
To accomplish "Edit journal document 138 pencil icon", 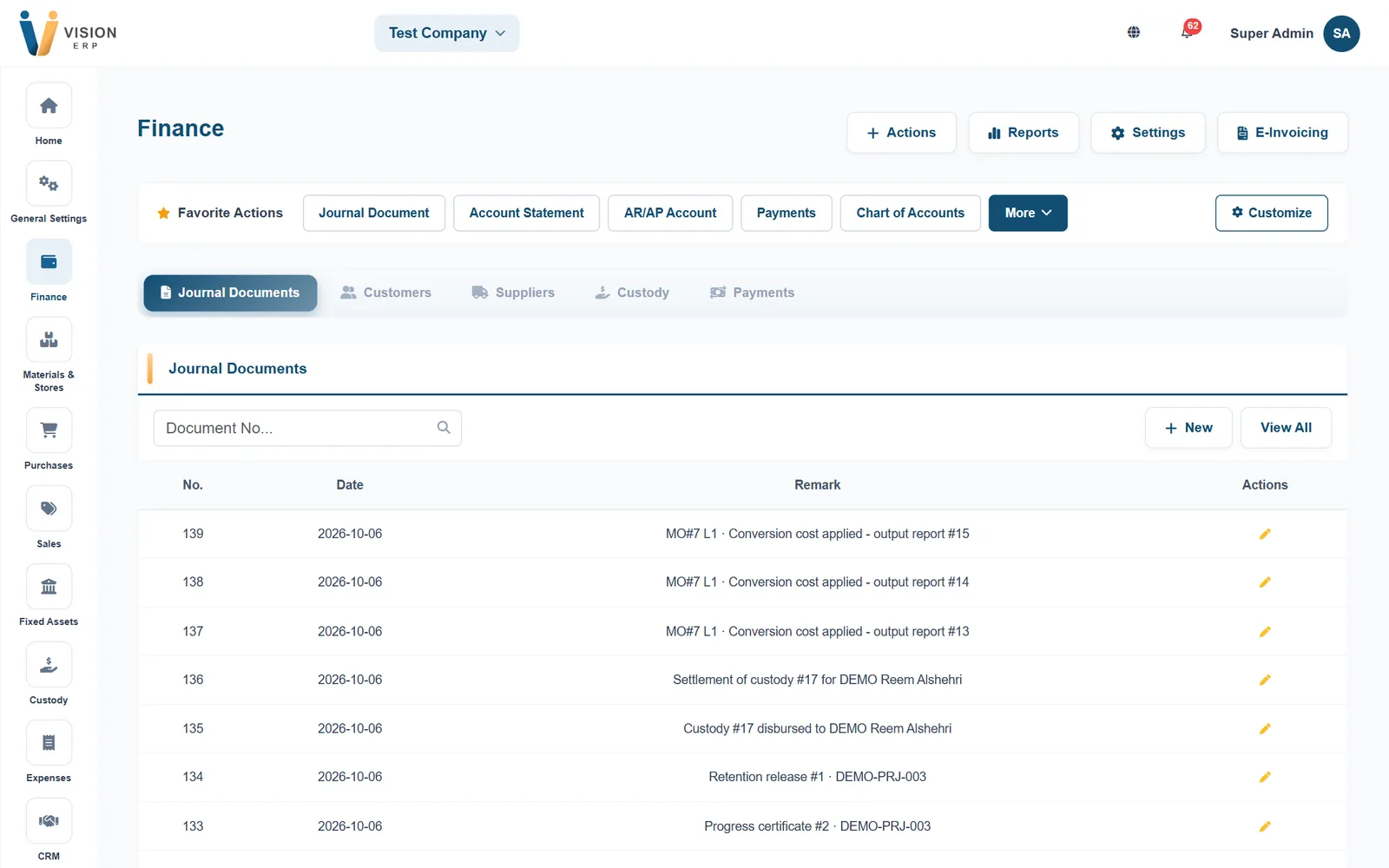I will 1265,582.
